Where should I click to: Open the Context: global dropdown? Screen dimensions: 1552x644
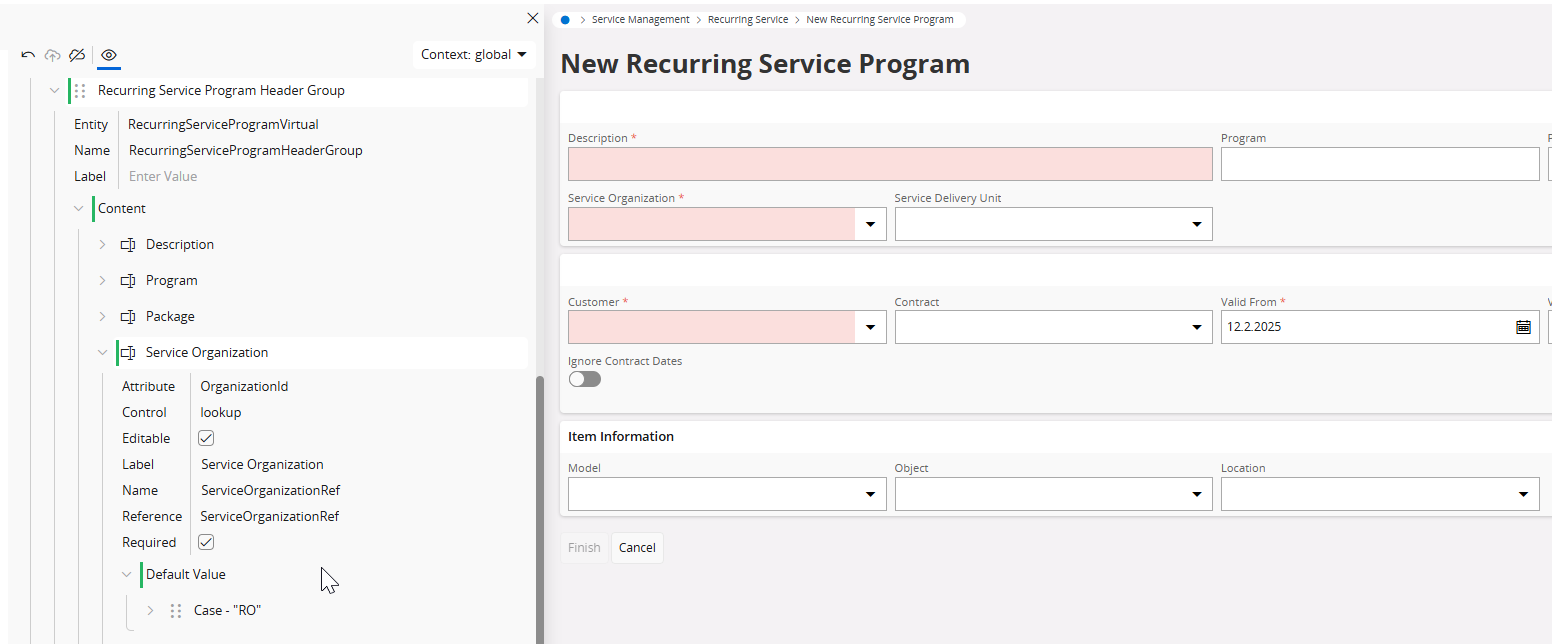click(x=474, y=55)
